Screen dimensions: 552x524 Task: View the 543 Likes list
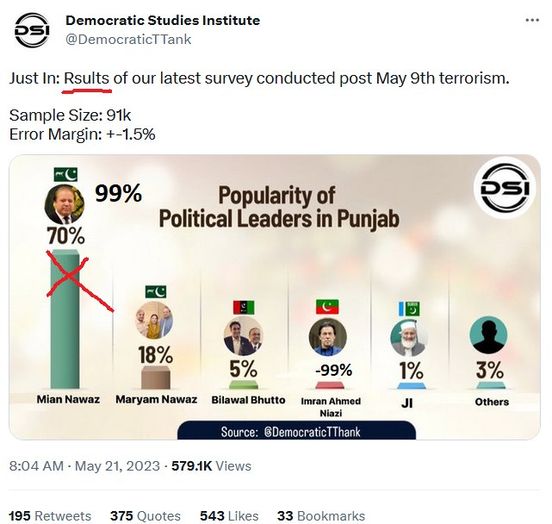pyautogui.click(x=229, y=516)
